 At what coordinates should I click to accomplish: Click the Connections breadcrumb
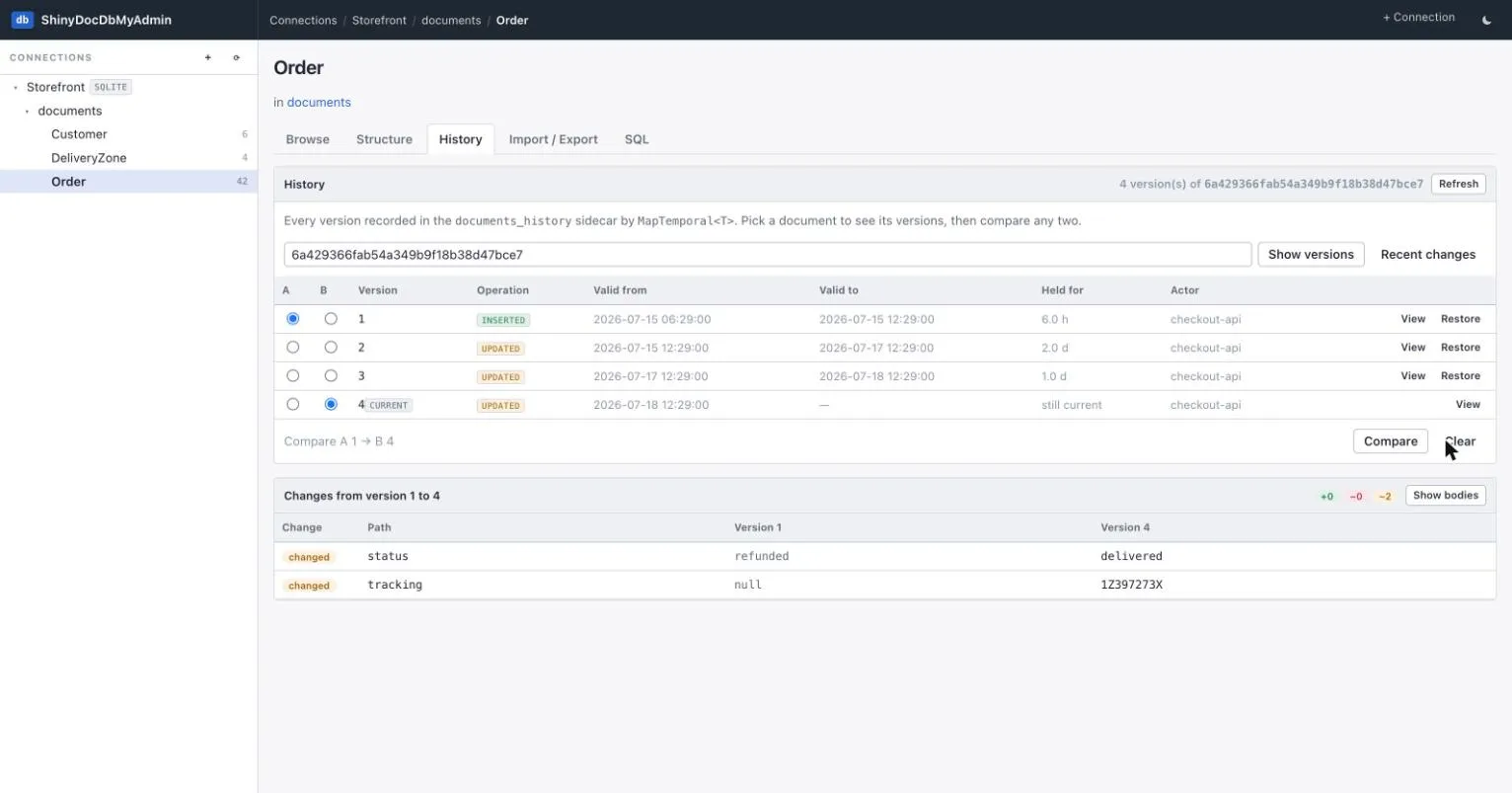click(x=303, y=20)
